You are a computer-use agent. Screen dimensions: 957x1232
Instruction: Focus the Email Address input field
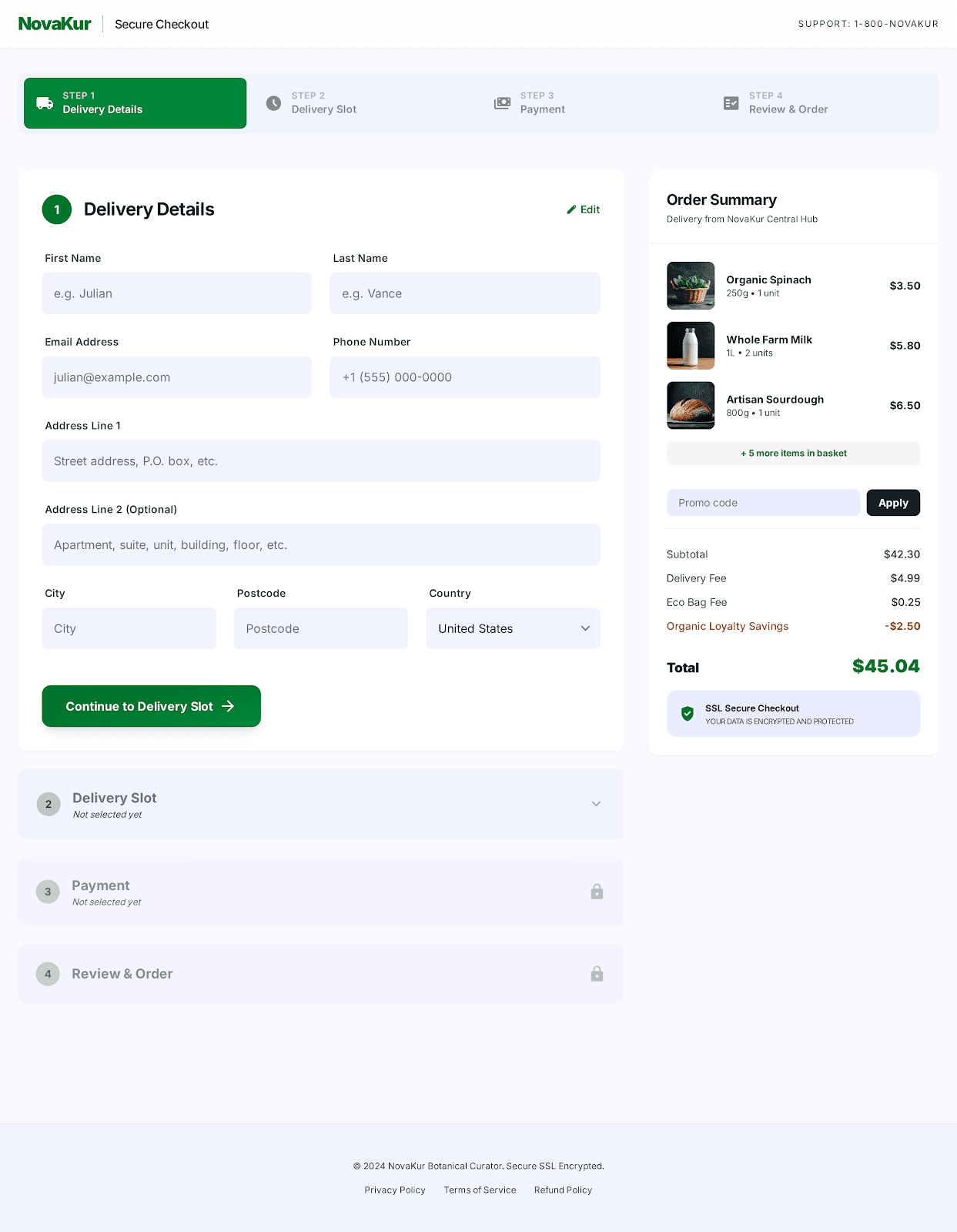pyautogui.click(x=176, y=377)
